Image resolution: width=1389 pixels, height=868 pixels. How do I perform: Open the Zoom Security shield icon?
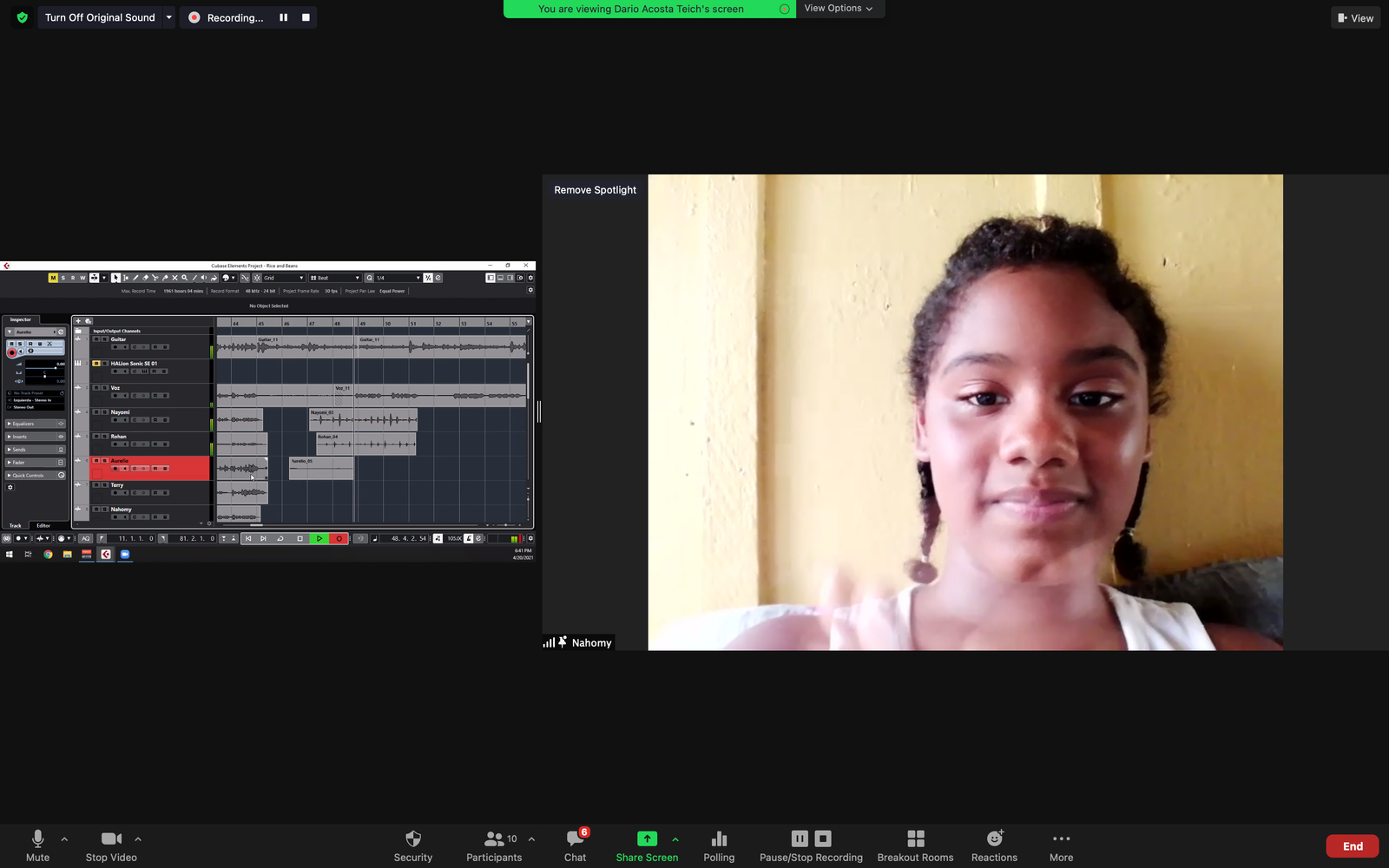412,838
